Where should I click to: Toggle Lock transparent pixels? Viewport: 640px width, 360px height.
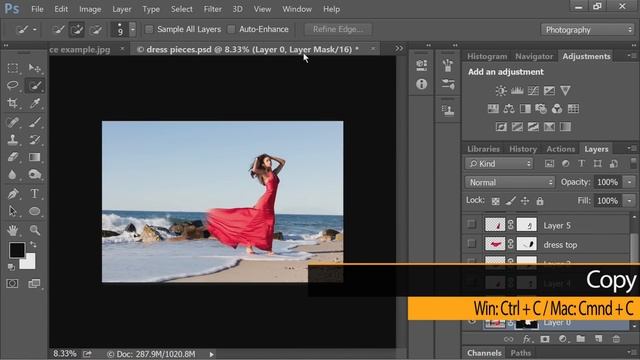pos(496,201)
